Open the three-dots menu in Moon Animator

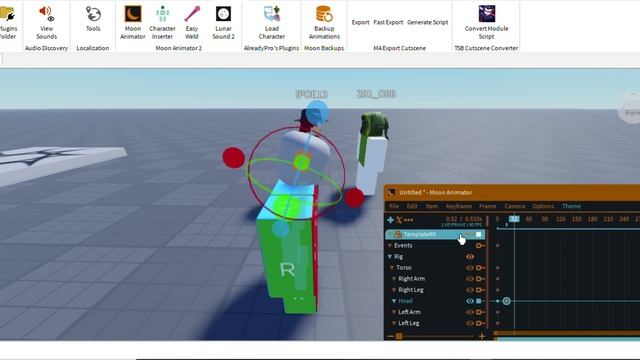pos(408,220)
